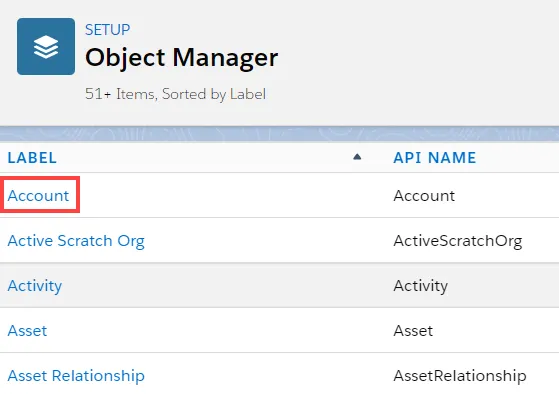Open the Asset object link
This screenshot has height=394, width=559.
[27, 331]
